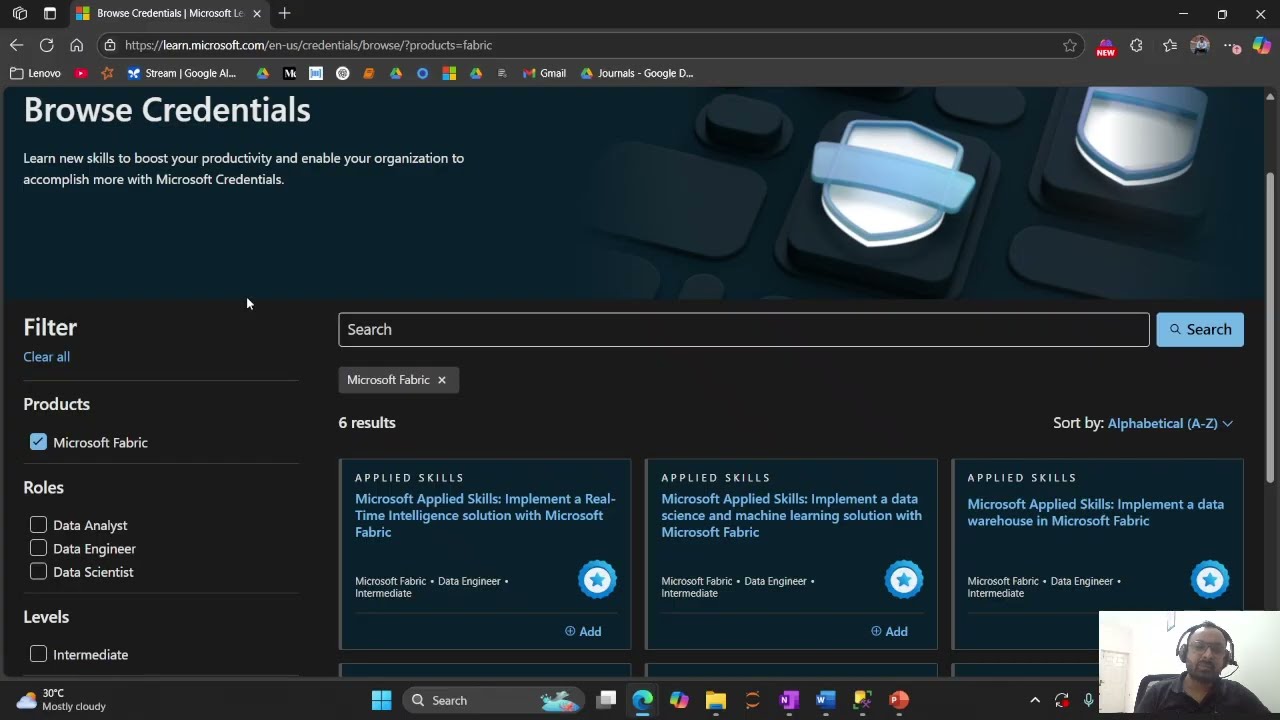Open the browser home page

click(76, 45)
